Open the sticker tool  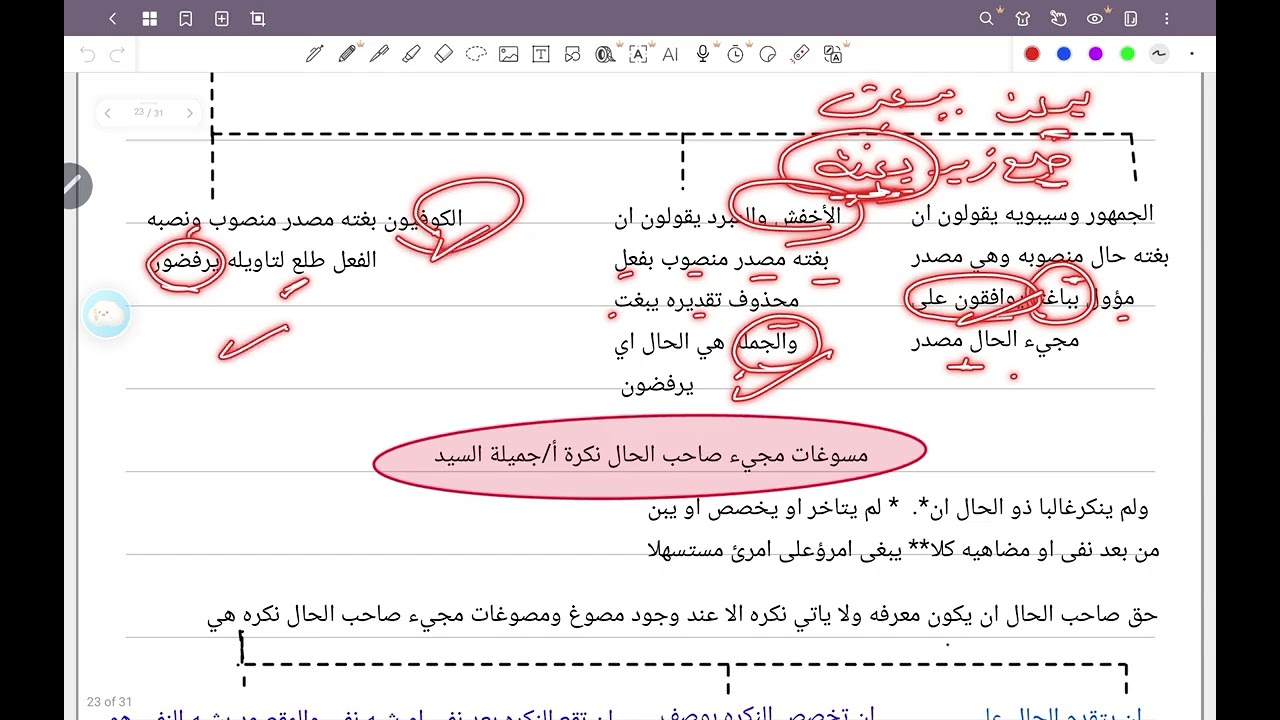(768, 54)
